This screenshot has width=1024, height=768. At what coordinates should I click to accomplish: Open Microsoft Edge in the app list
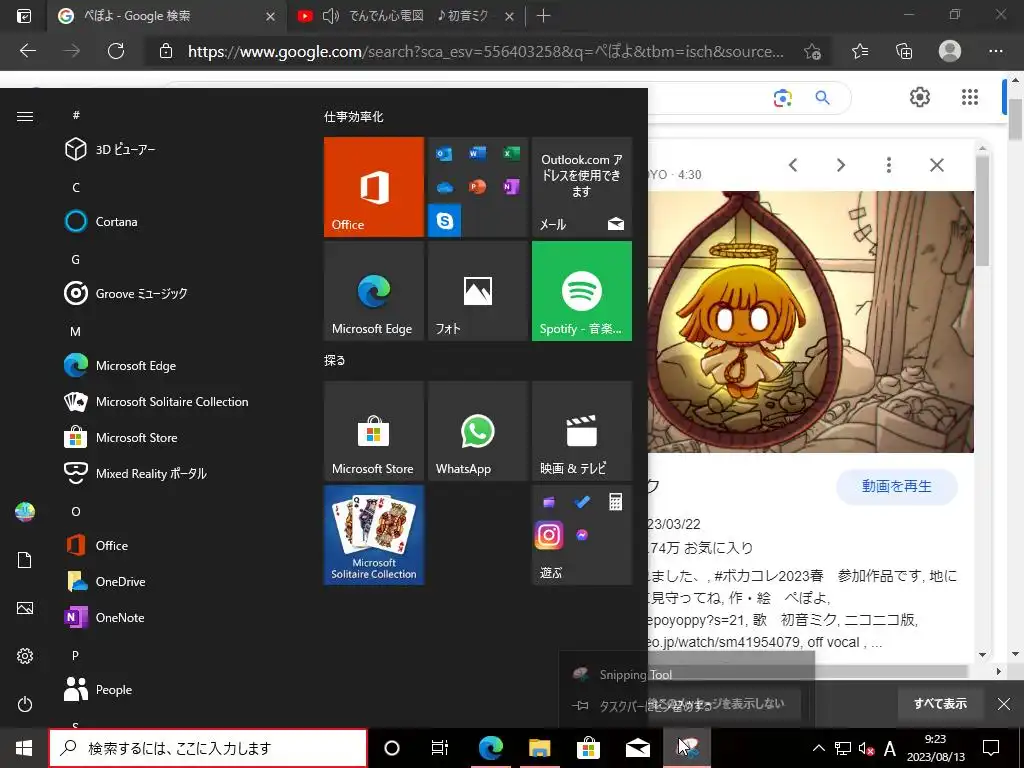176,365
